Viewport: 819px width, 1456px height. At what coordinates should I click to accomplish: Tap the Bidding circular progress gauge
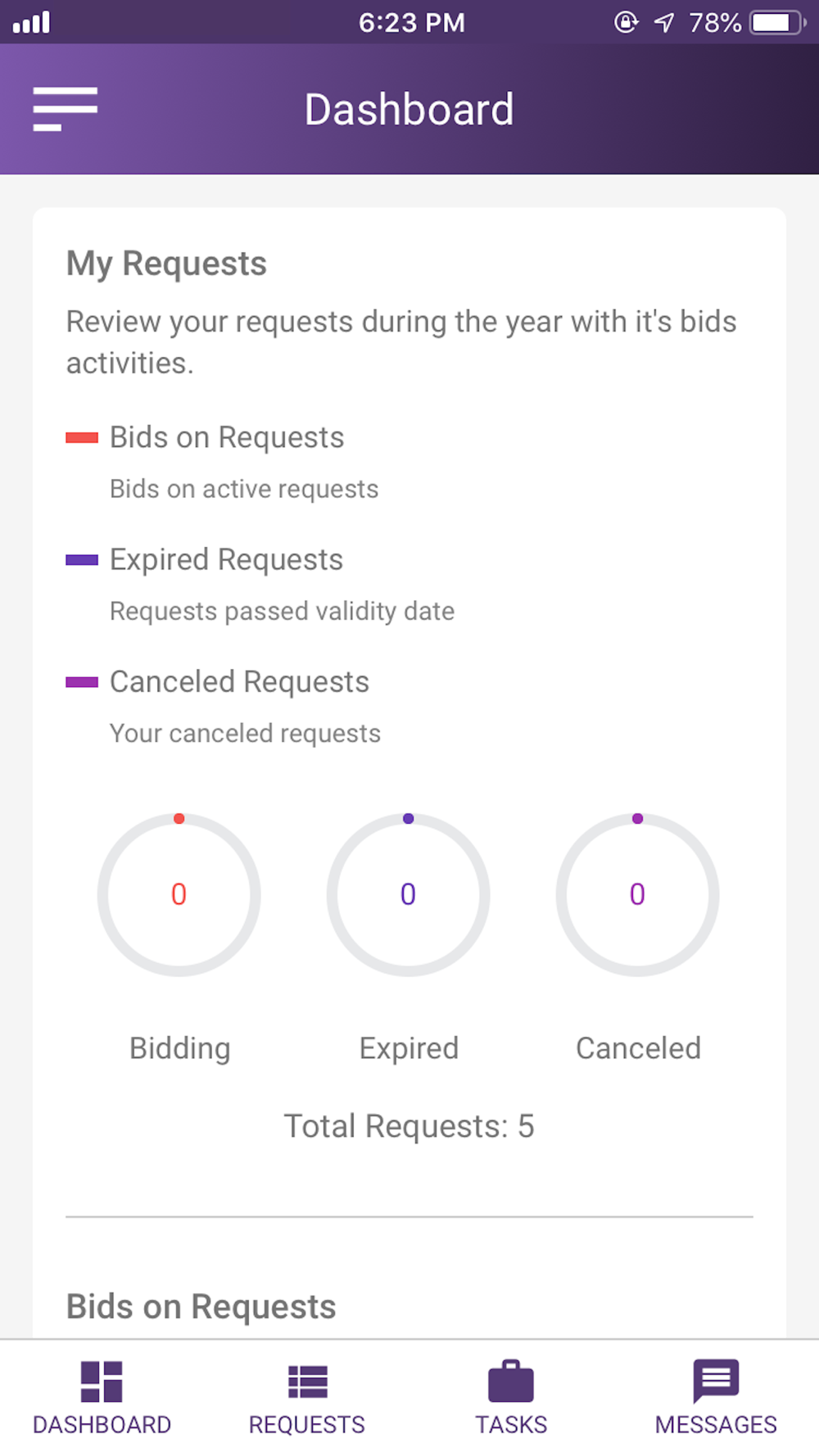coord(179,894)
